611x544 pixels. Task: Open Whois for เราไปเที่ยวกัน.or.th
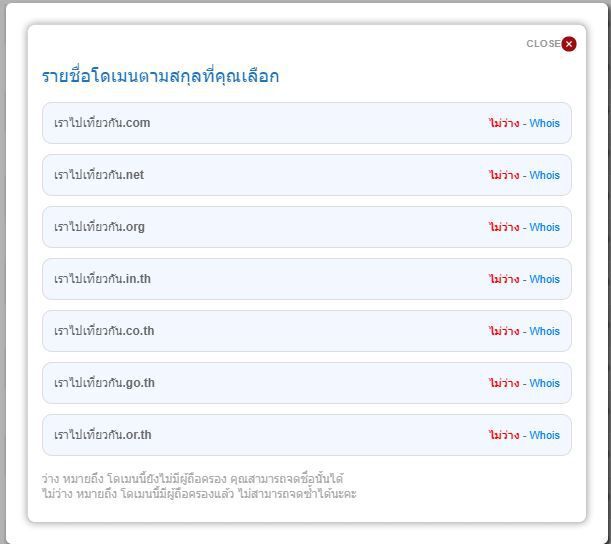tap(544, 435)
